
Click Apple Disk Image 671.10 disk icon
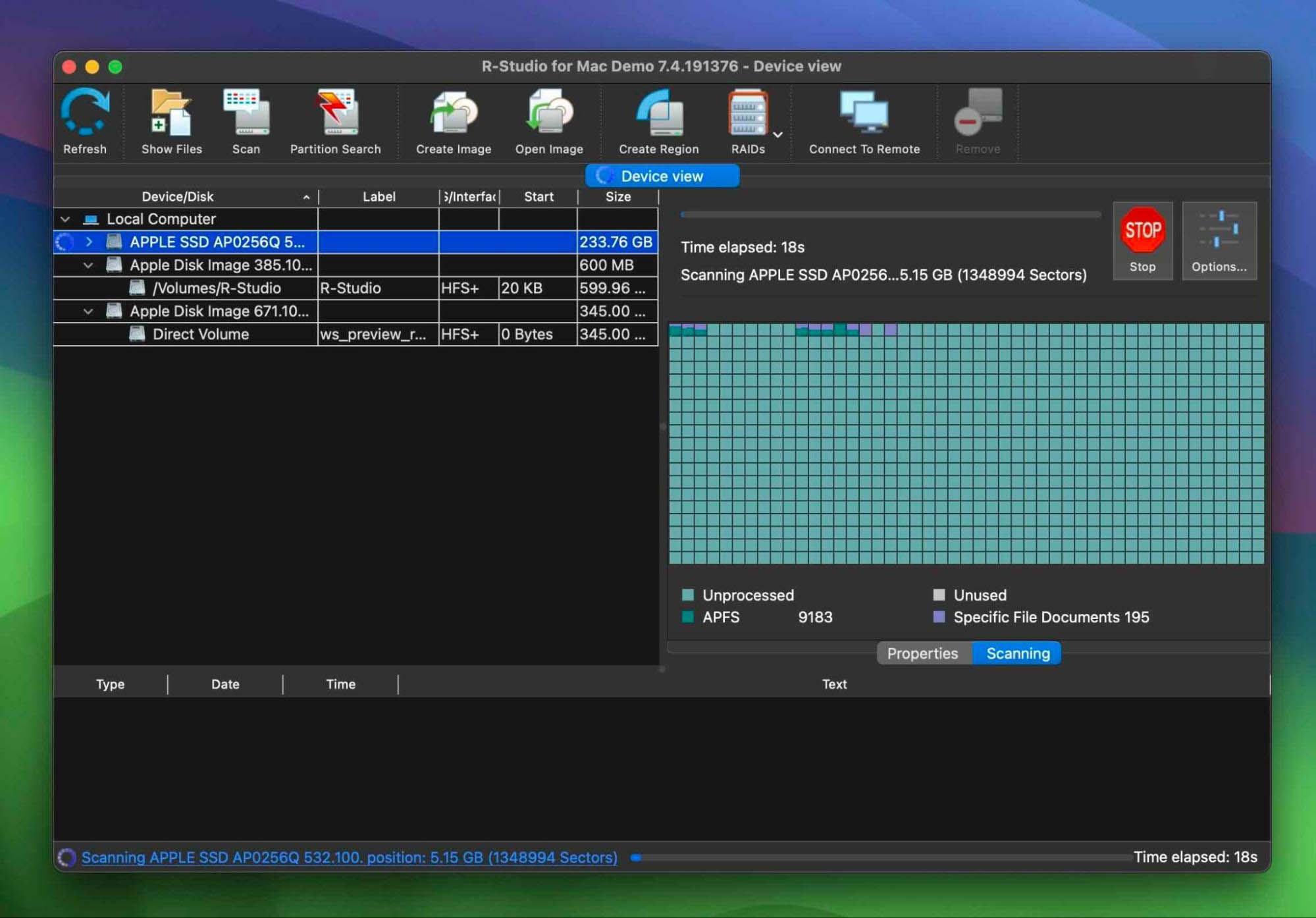[x=115, y=311]
